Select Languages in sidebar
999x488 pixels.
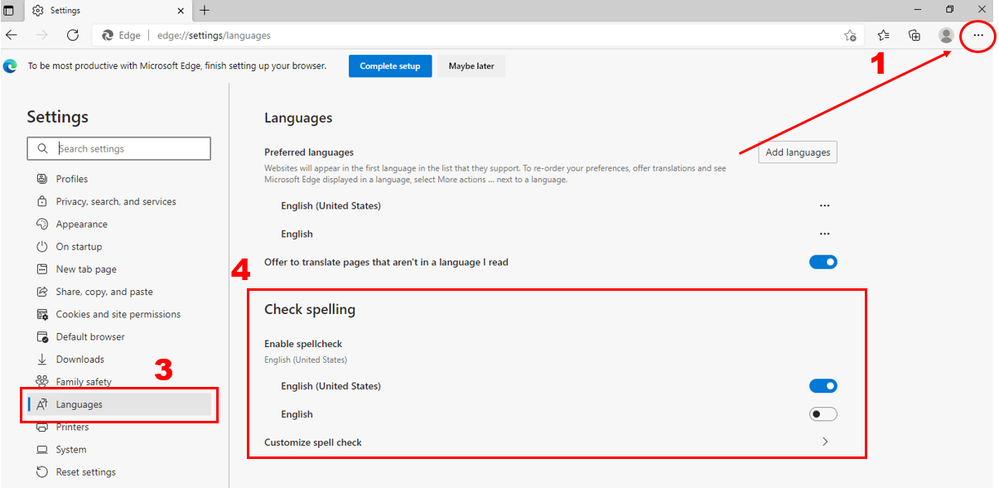pyautogui.click(x=119, y=405)
